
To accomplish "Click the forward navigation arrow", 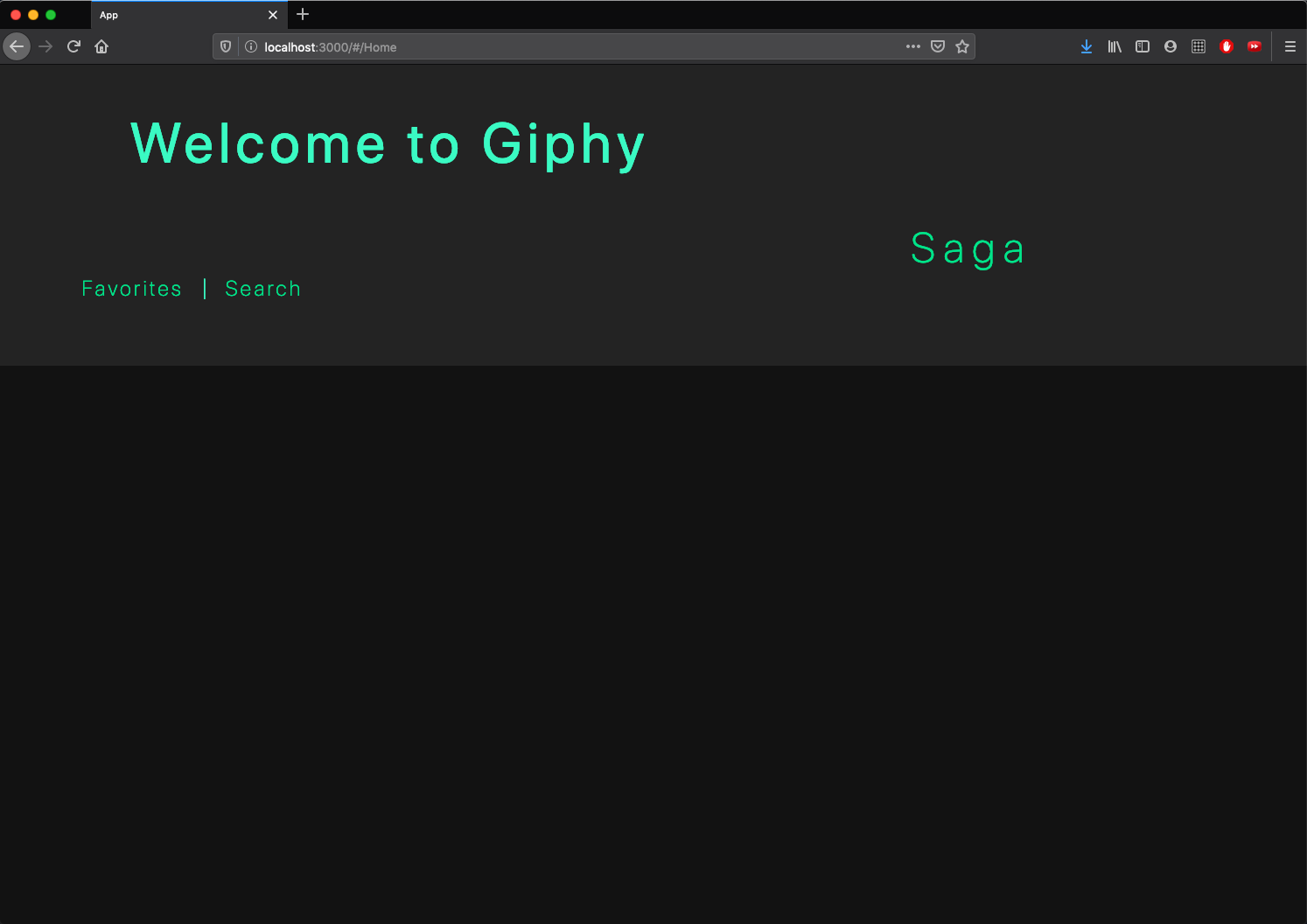I will coord(45,46).
